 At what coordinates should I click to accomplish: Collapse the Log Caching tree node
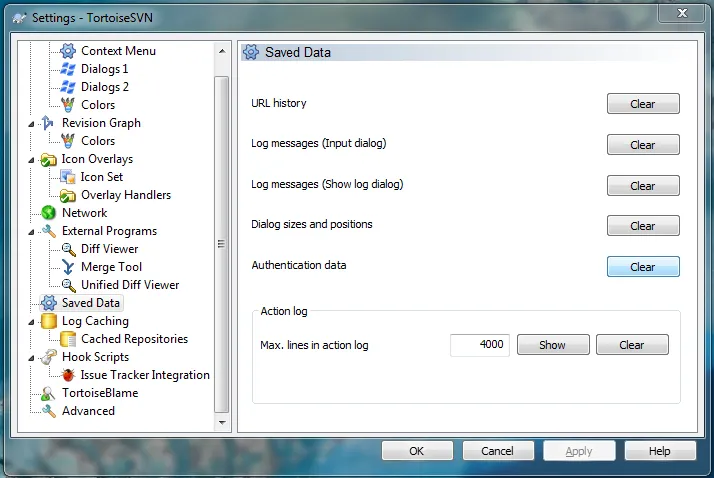pyautogui.click(x=31, y=322)
